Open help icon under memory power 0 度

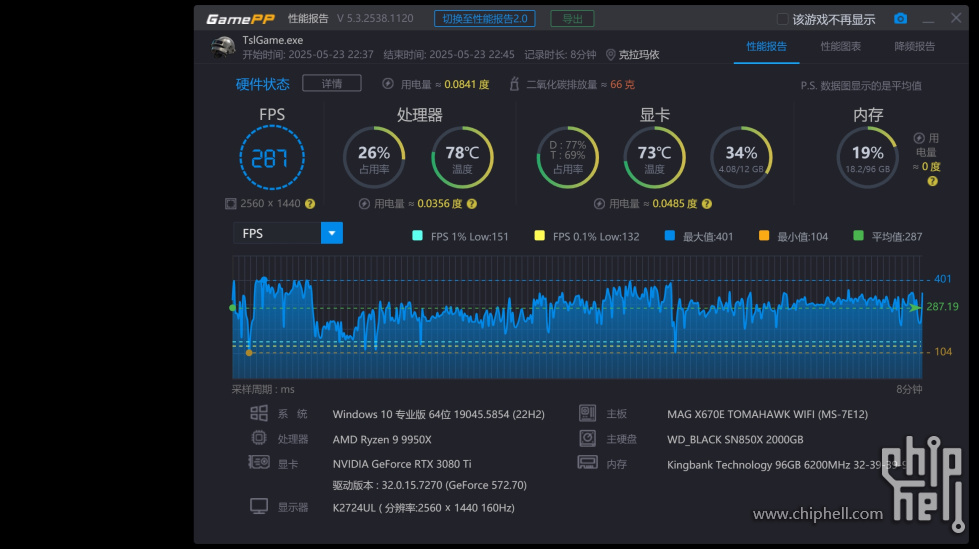[932, 181]
